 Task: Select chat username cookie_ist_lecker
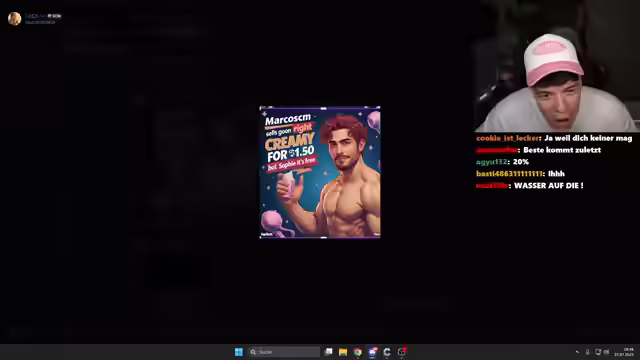507,138
